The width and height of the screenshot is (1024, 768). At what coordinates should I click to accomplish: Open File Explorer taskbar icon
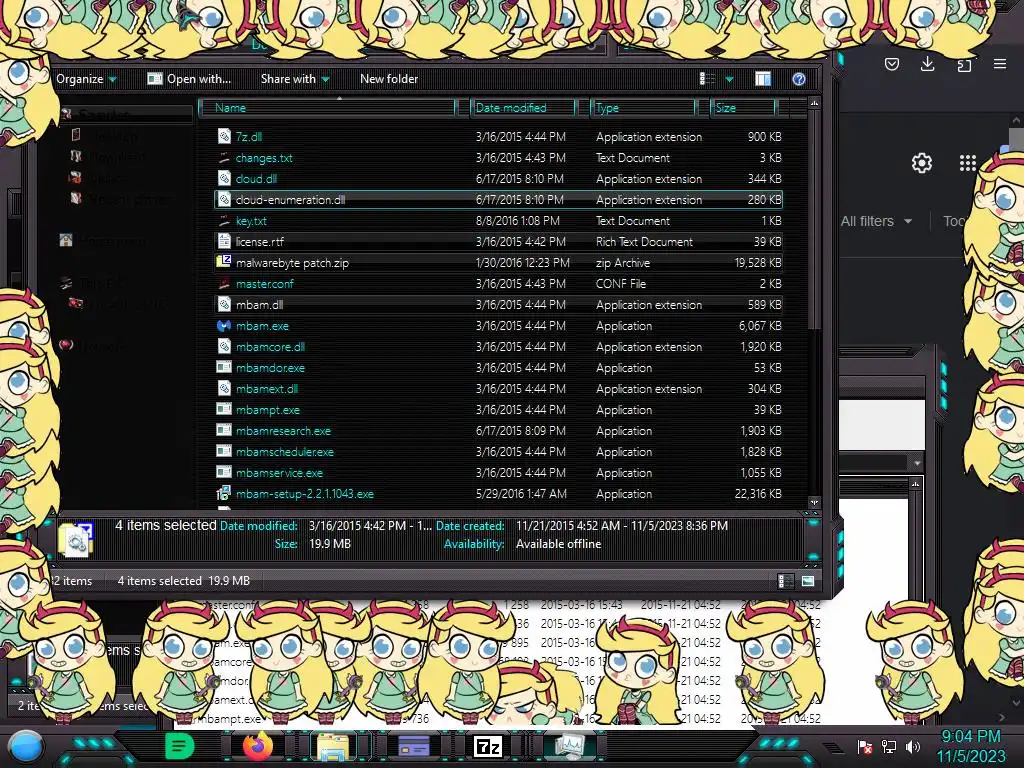(333, 746)
